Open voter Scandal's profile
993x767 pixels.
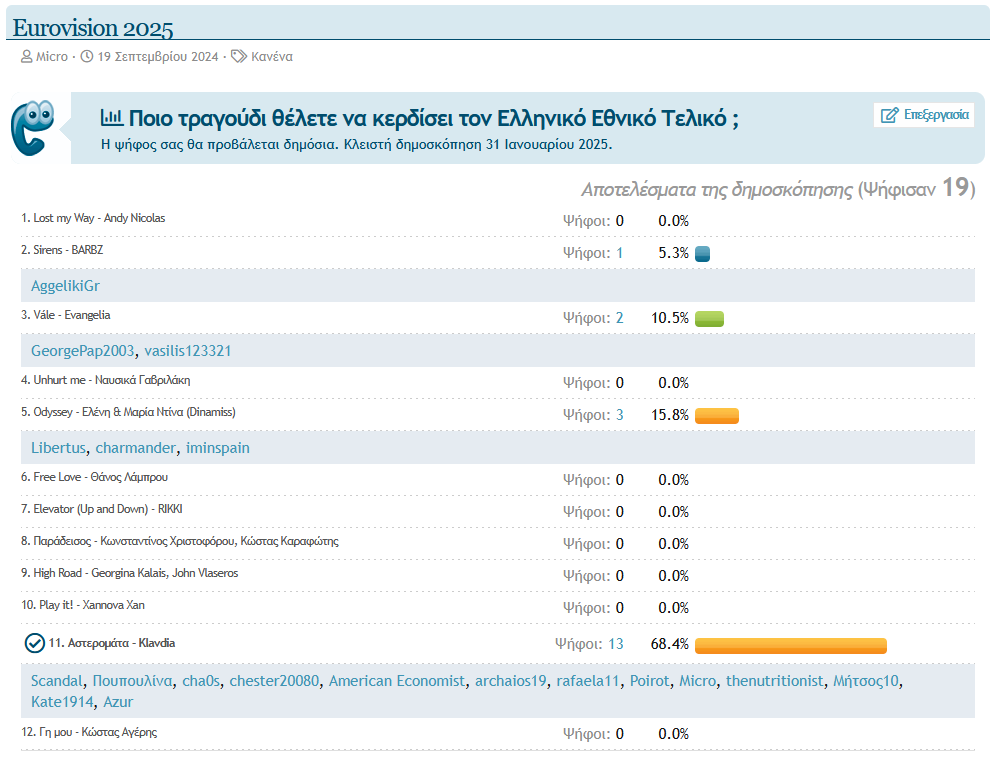coord(56,681)
